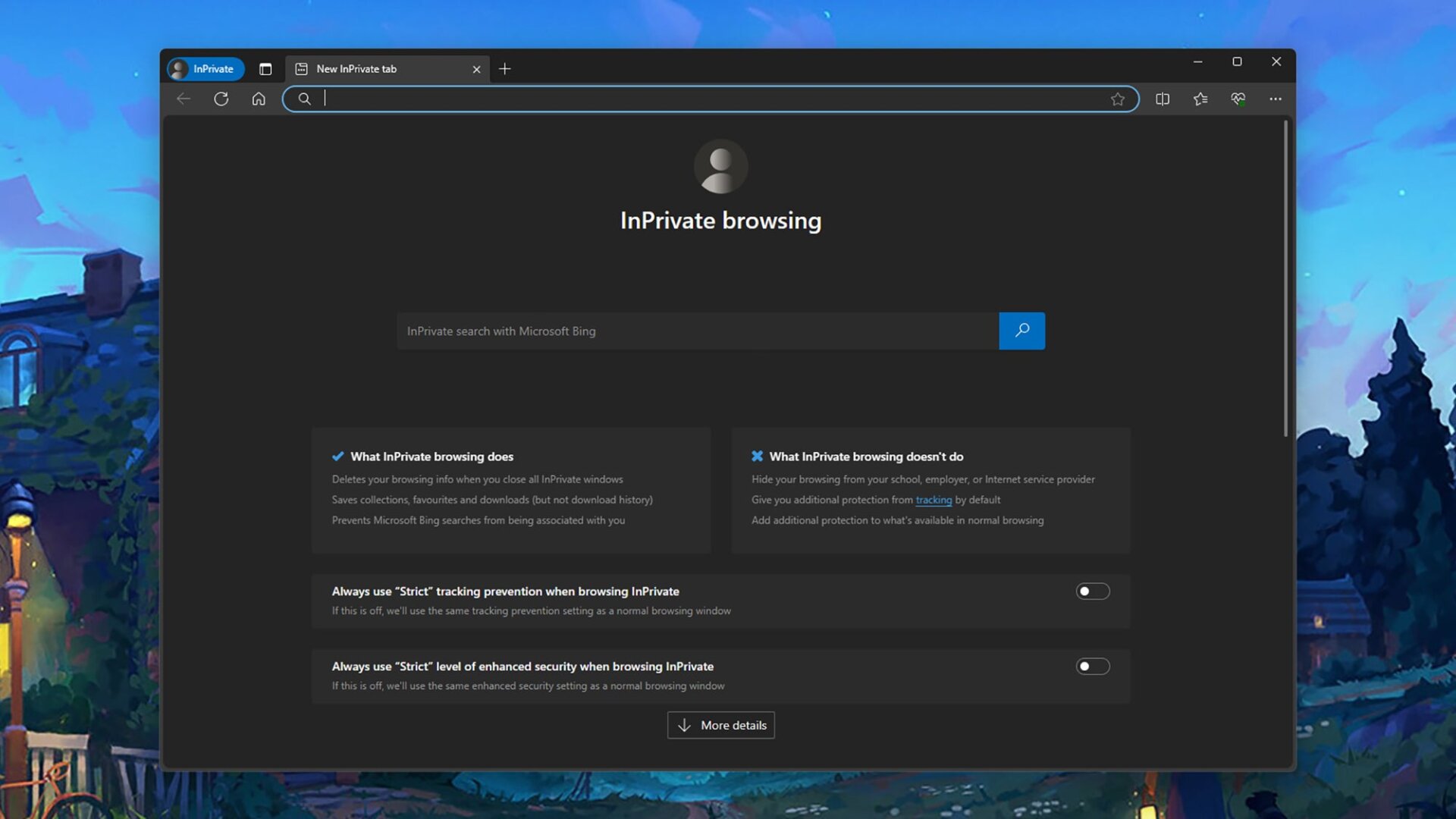The image size is (1456, 819).
Task: Add this page to favorites
Action: point(1119,99)
